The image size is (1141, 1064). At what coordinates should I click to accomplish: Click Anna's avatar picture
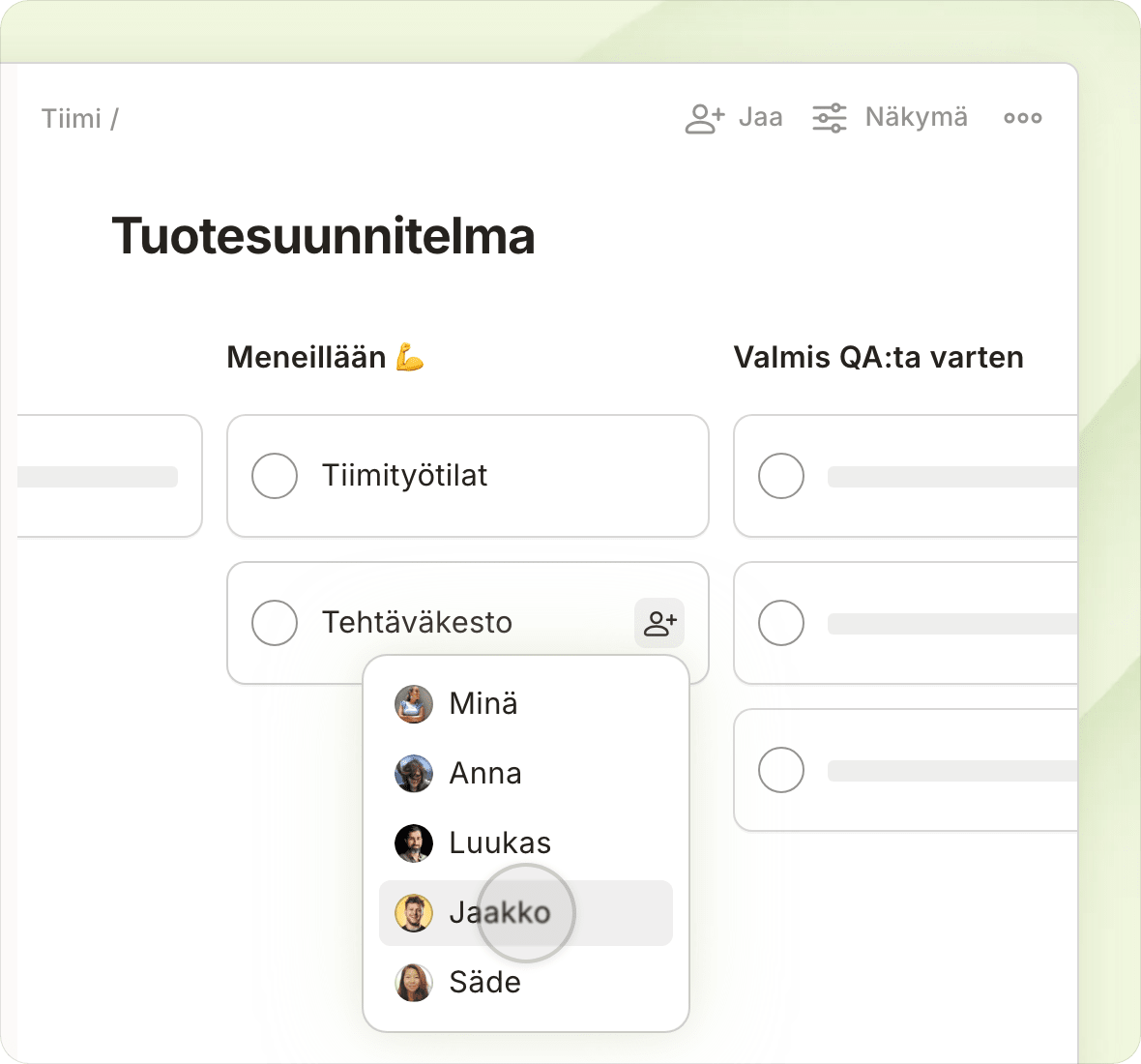click(x=413, y=773)
